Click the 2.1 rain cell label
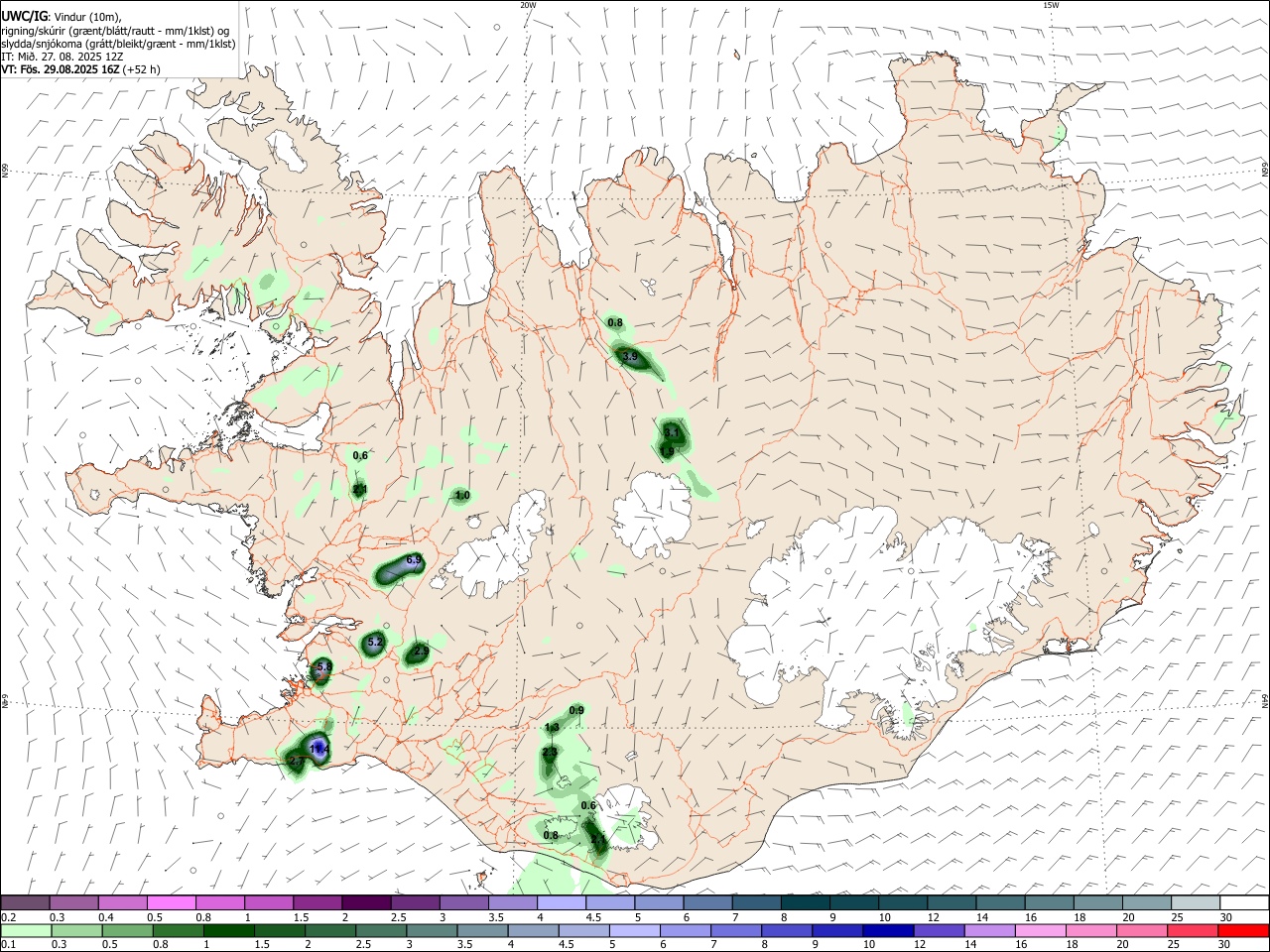Image resolution: width=1270 pixels, height=952 pixels. [x=360, y=489]
